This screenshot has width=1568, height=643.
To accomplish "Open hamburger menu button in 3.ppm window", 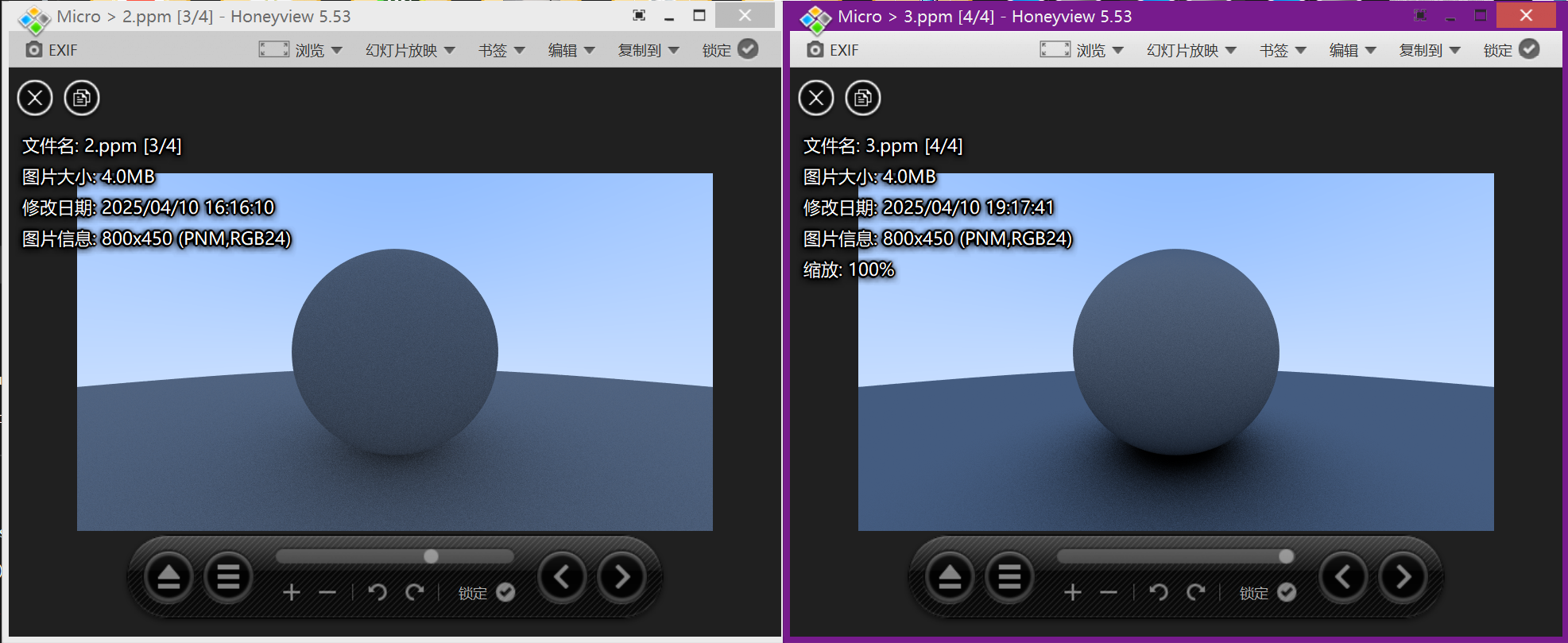I will tap(1009, 577).
